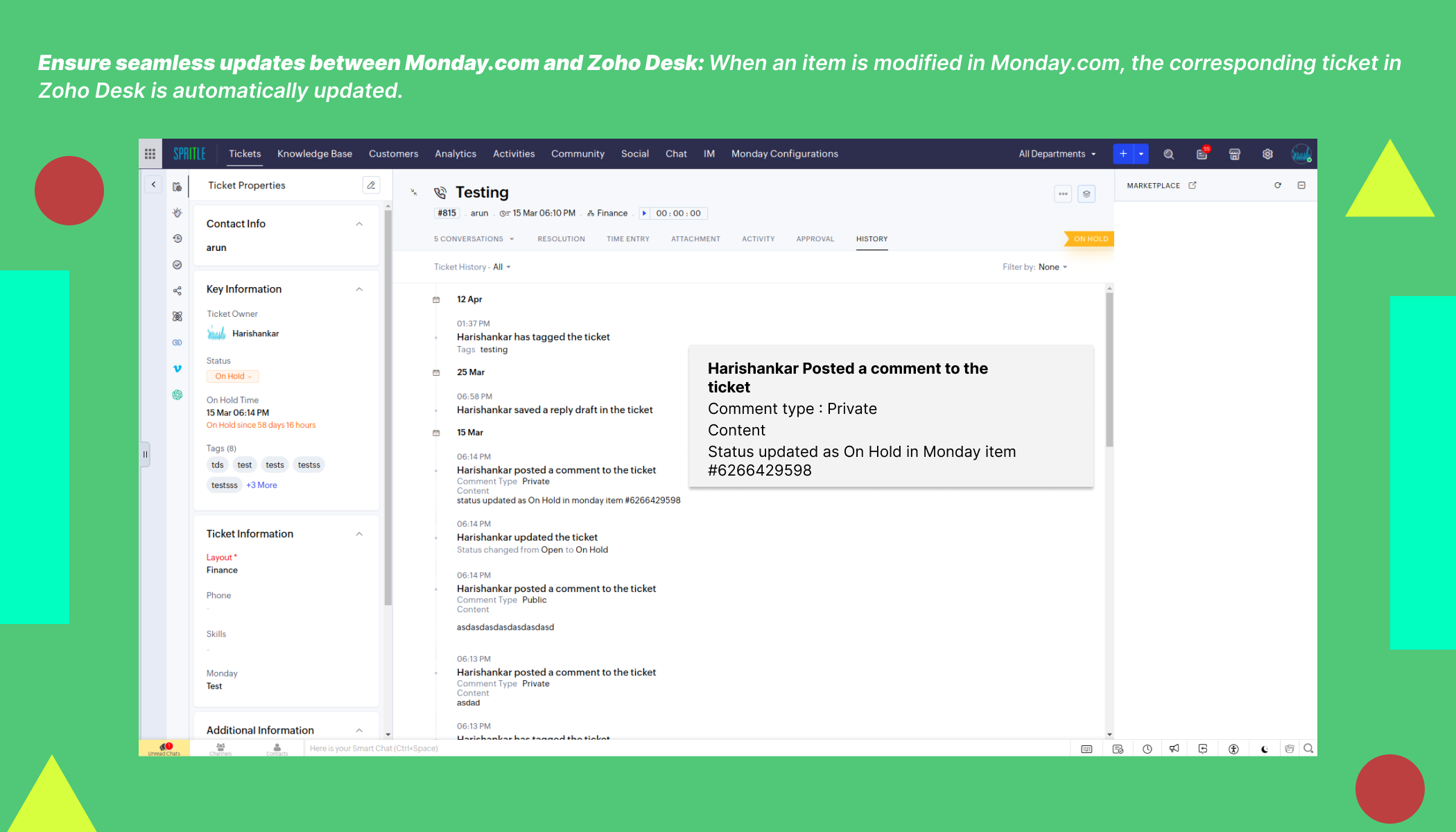Image resolution: width=1456 pixels, height=832 pixels.
Task: Collapse the Key Information section
Action: click(359, 289)
